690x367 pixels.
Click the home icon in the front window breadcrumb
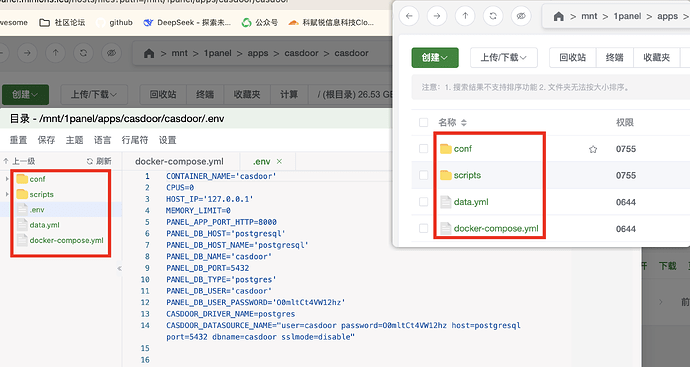coord(558,17)
